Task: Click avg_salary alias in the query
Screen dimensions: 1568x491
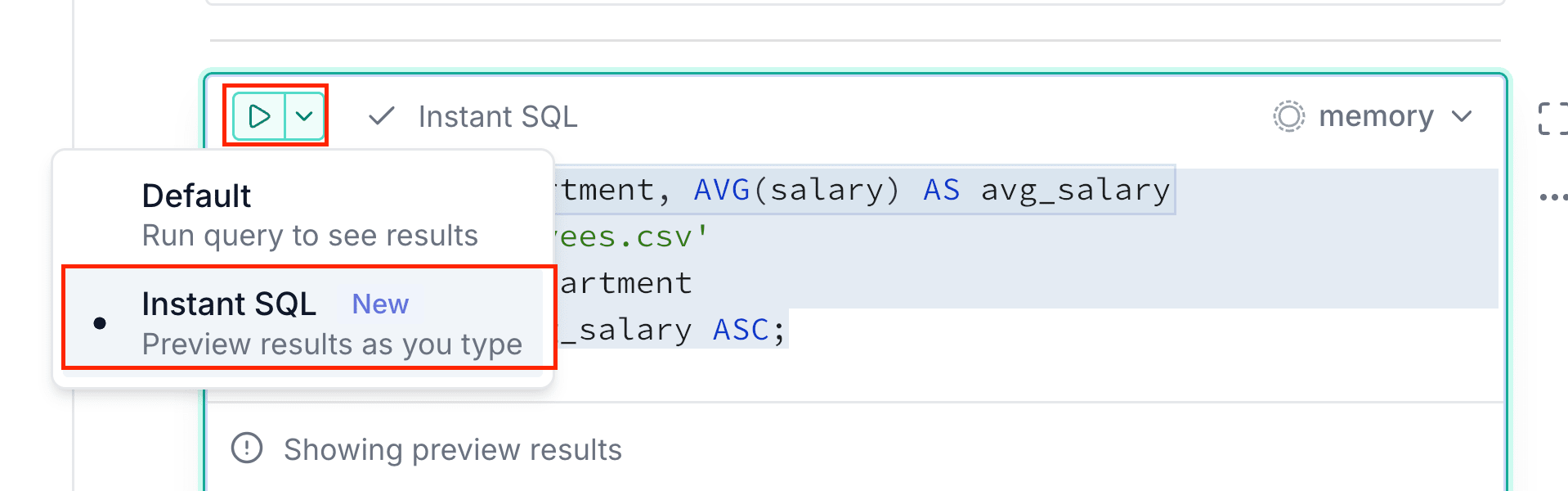Action: click(x=1075, y=191)
